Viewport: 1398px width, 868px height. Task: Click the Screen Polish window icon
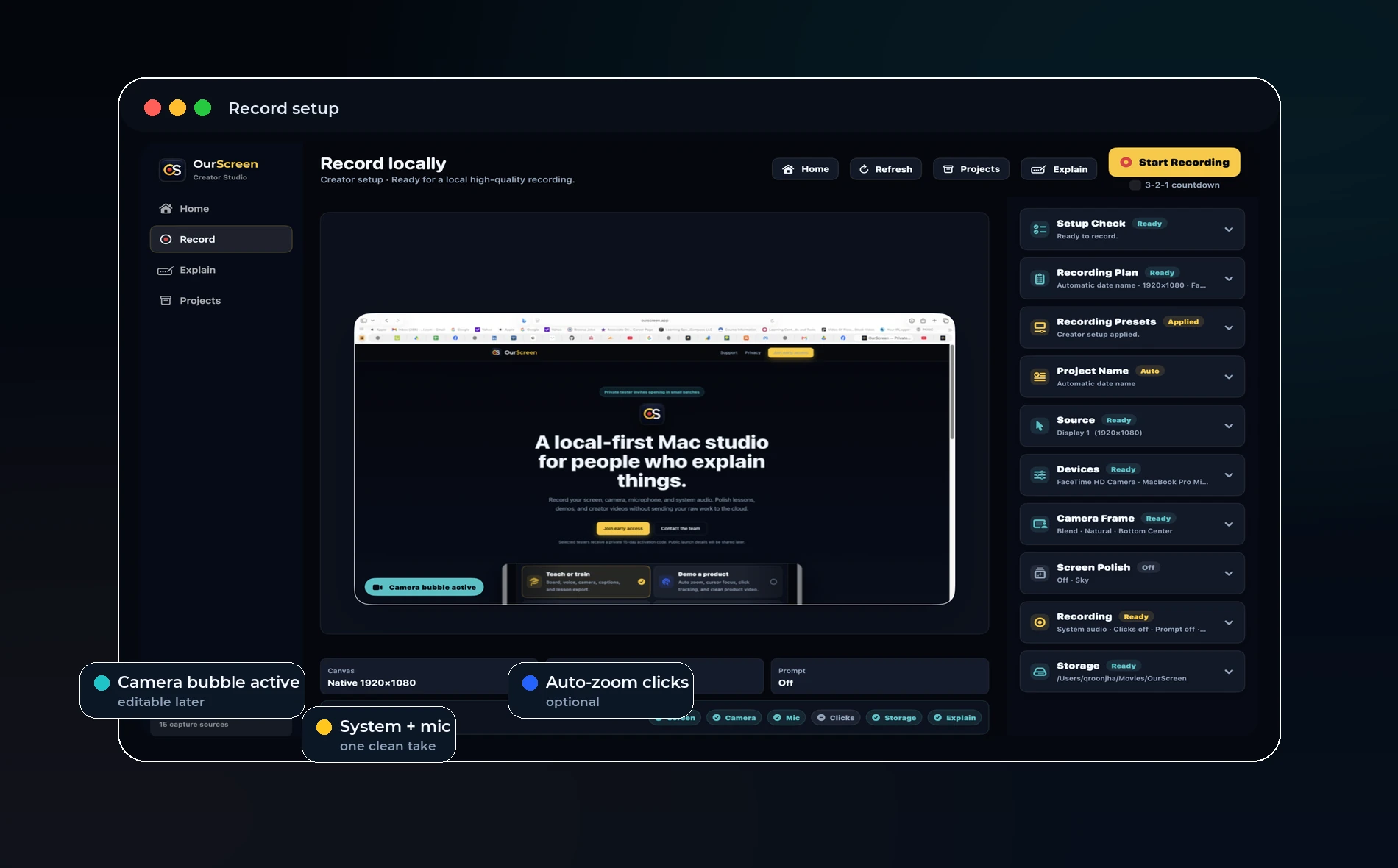(x=1040, y=574)
